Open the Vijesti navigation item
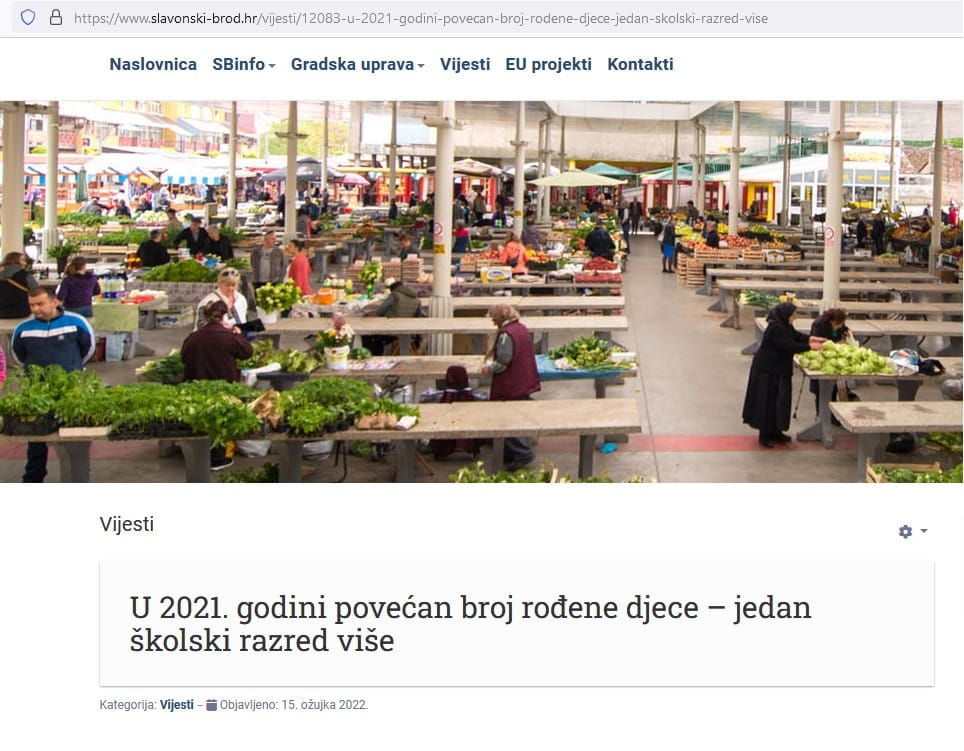The height and width of the screenshot is (751, 964). coord(465,64)
